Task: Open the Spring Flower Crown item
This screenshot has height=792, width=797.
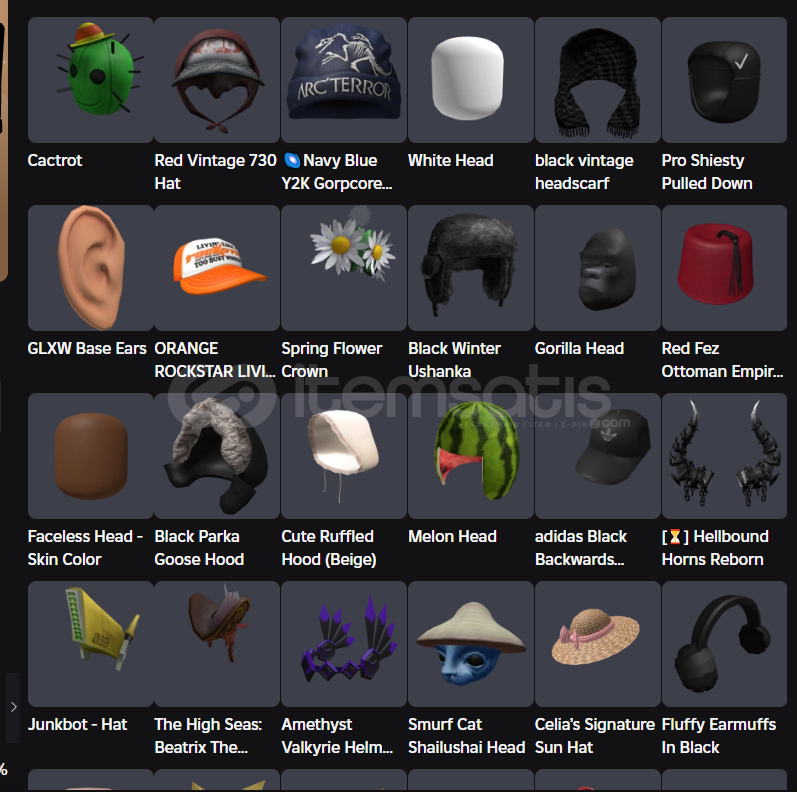Action: click(344, 268)
